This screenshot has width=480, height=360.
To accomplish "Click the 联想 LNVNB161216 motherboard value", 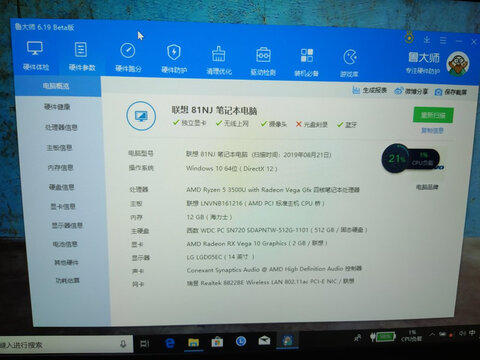I will (255, 203).
